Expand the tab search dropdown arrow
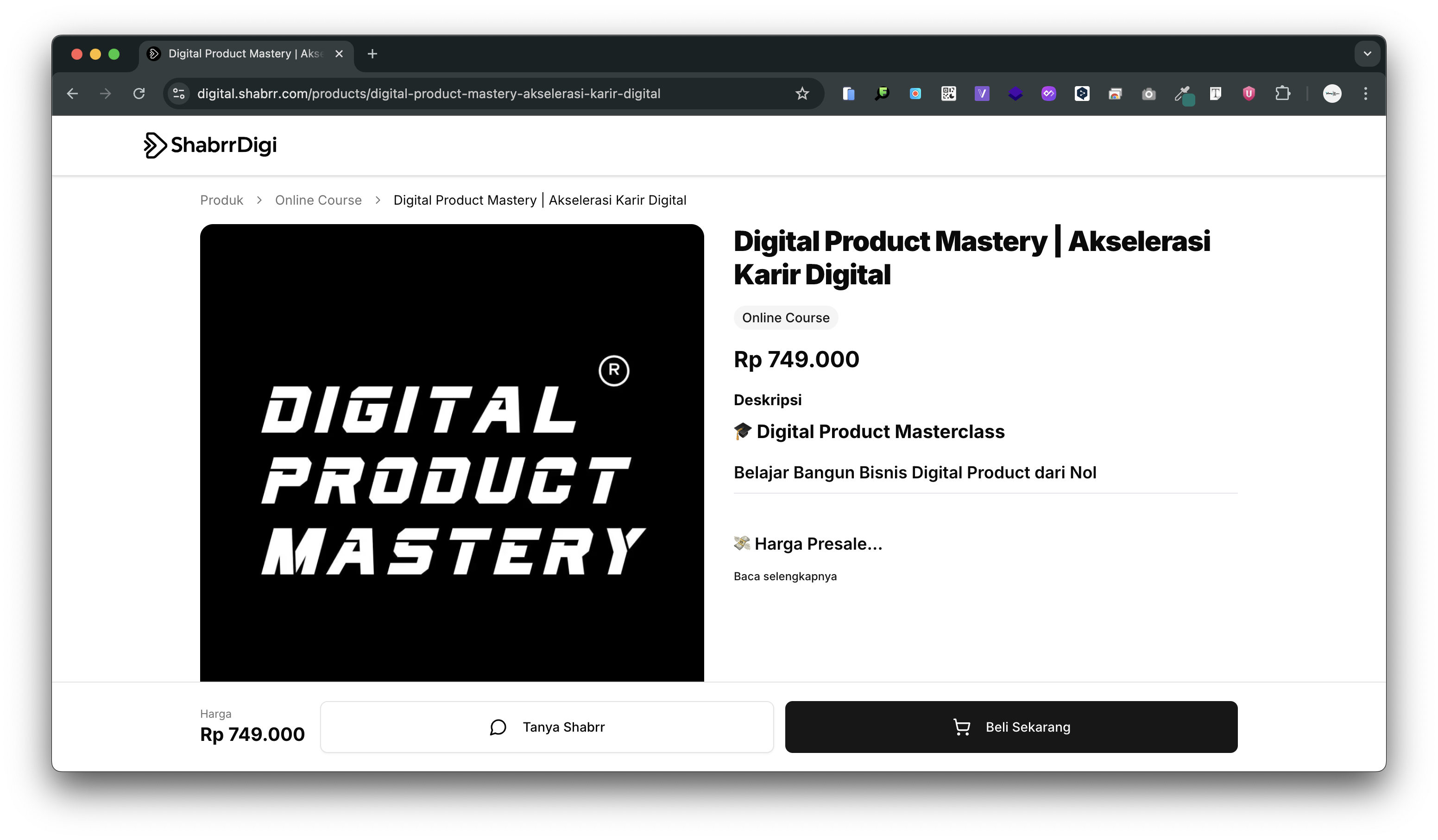The image size is (1438, 840). click(1367, 54)
